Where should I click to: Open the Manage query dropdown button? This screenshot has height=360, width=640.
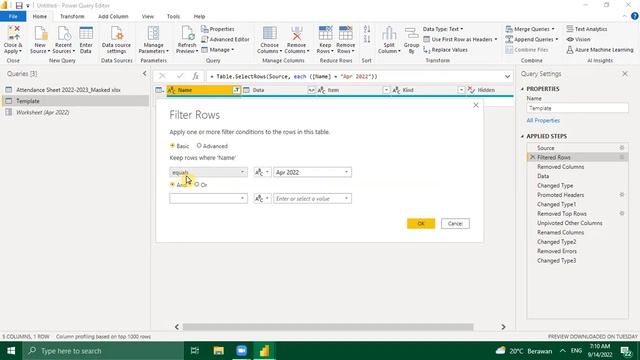coord(218,50)
